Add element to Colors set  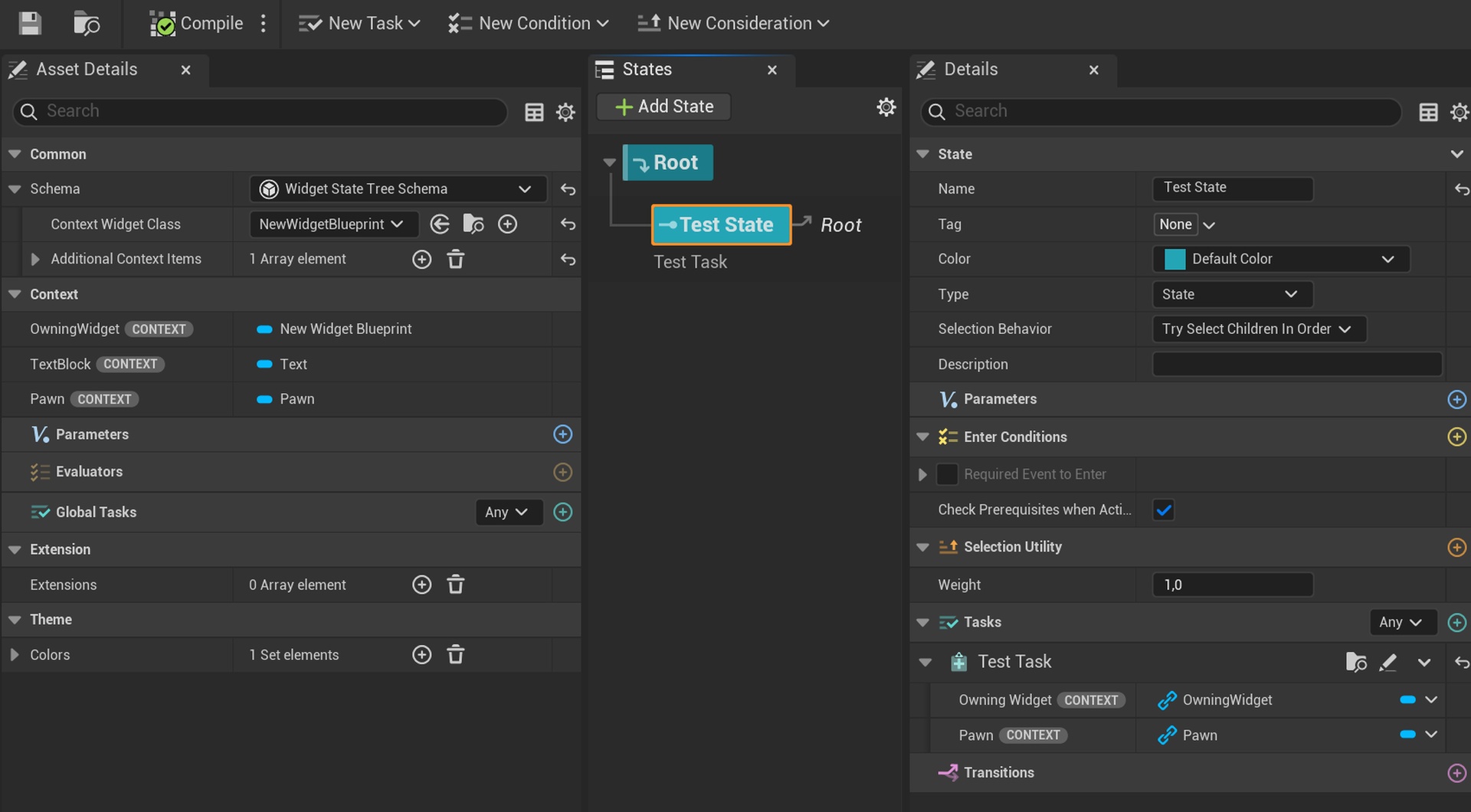[421, 655]
